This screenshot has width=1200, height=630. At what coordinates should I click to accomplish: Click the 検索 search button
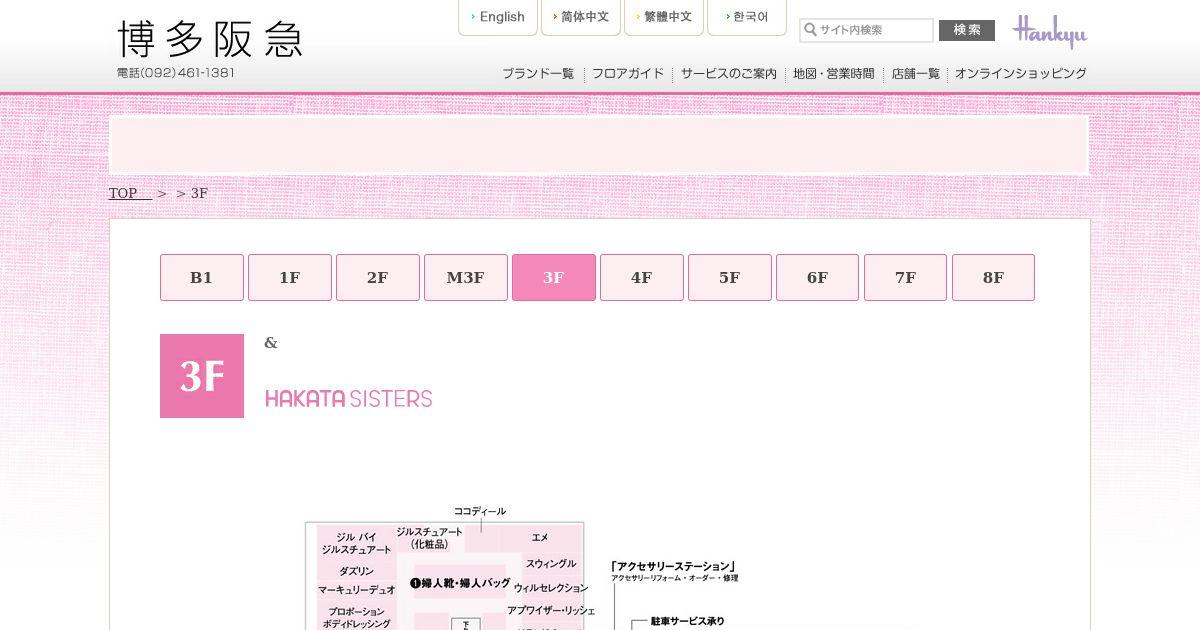point(967,30)
